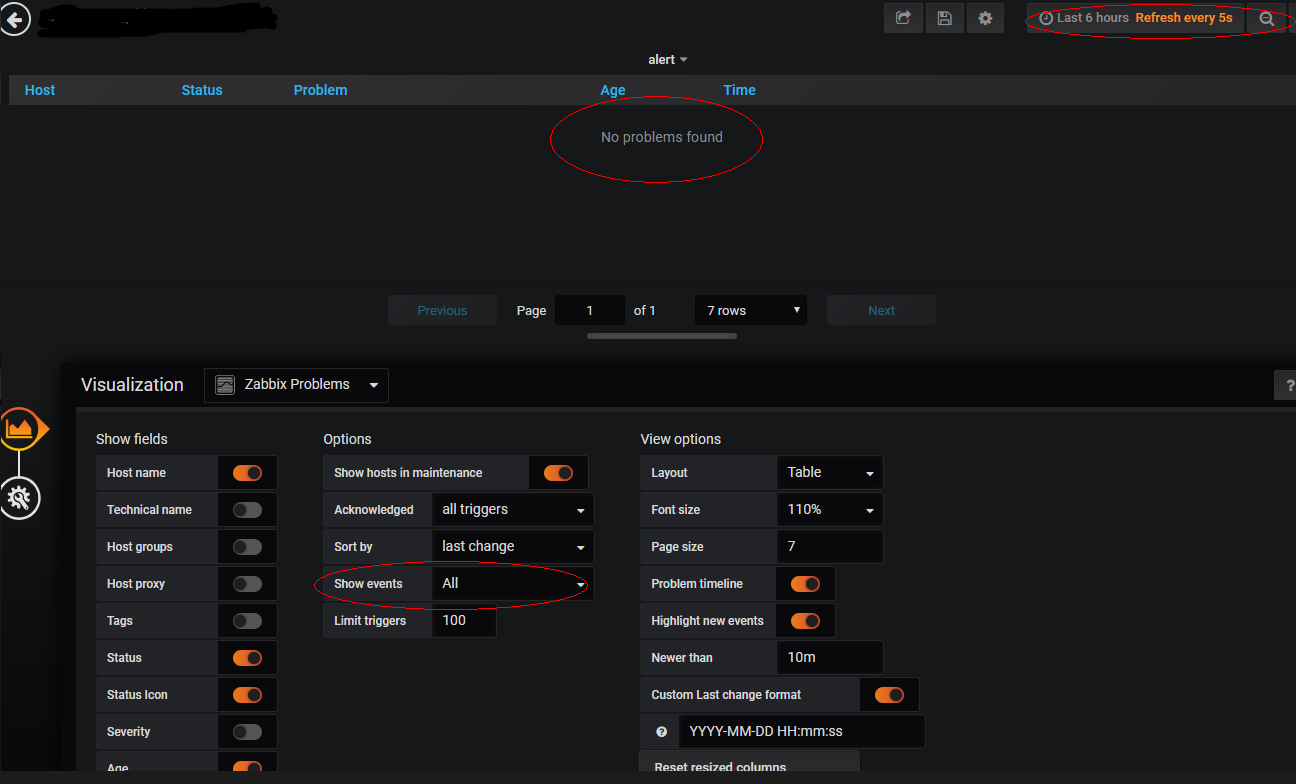Open the Last 6 hours time picker
The width and height of the screenshot is (1296, 784).
[x=1090, y=17]
